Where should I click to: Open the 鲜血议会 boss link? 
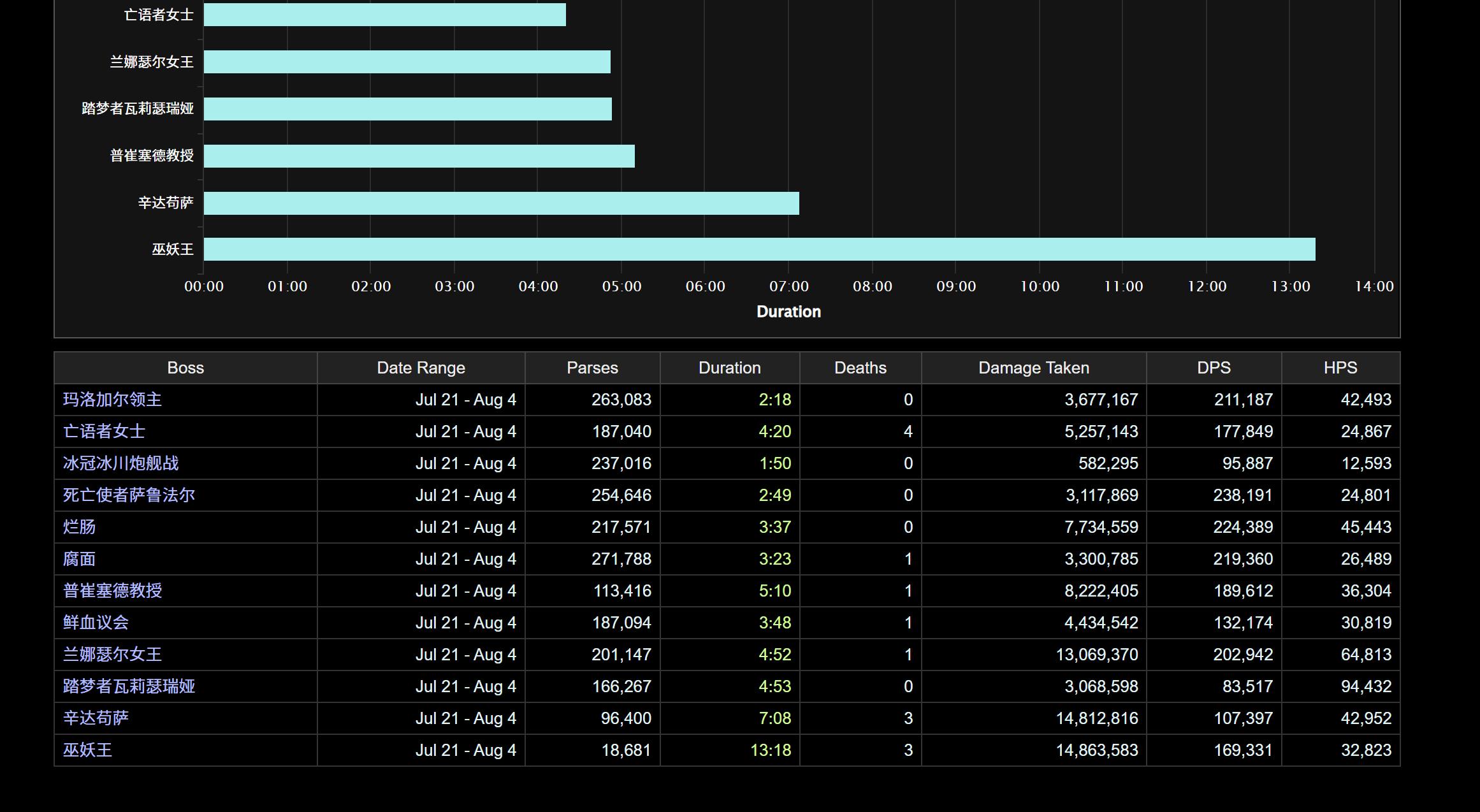pyautogui.click(x=96, y=623)
